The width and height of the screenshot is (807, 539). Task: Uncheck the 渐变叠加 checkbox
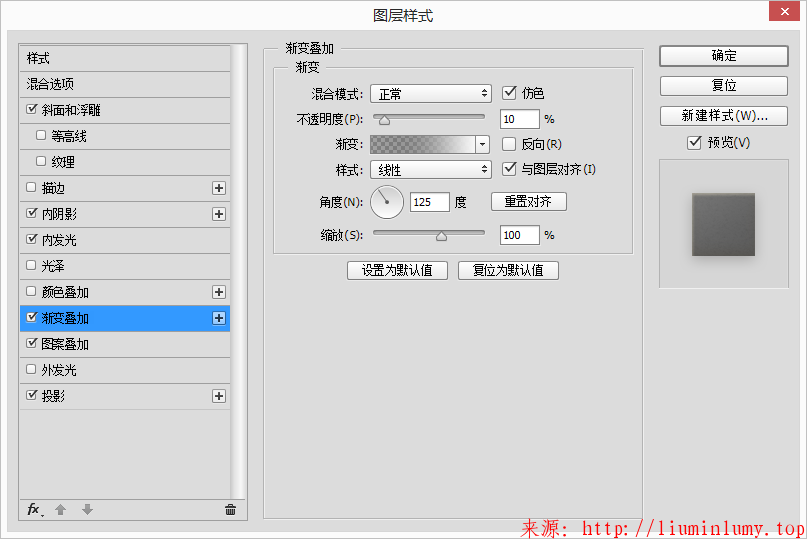31,317
